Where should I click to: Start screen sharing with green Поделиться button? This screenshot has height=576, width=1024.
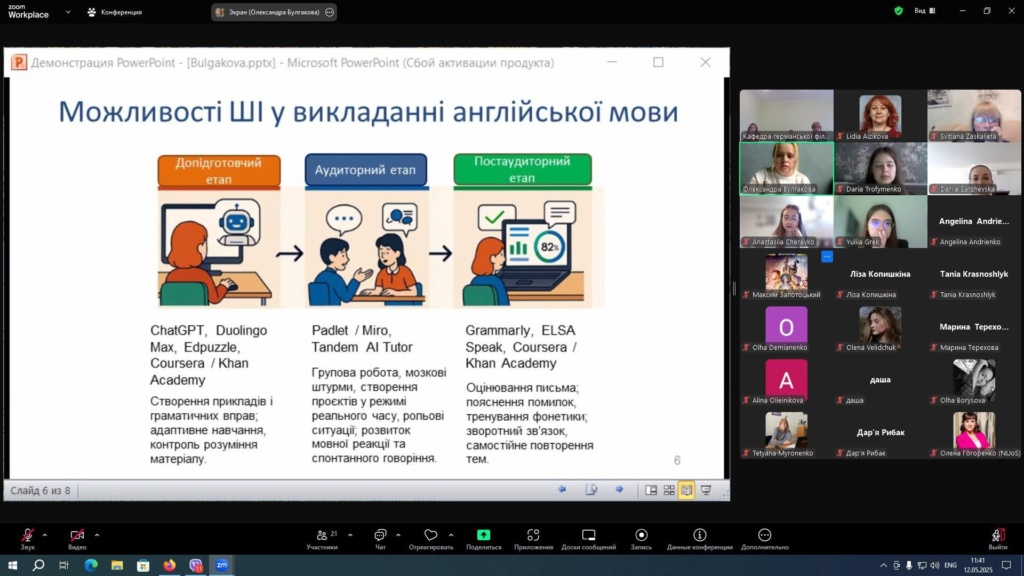click(483, 539)
